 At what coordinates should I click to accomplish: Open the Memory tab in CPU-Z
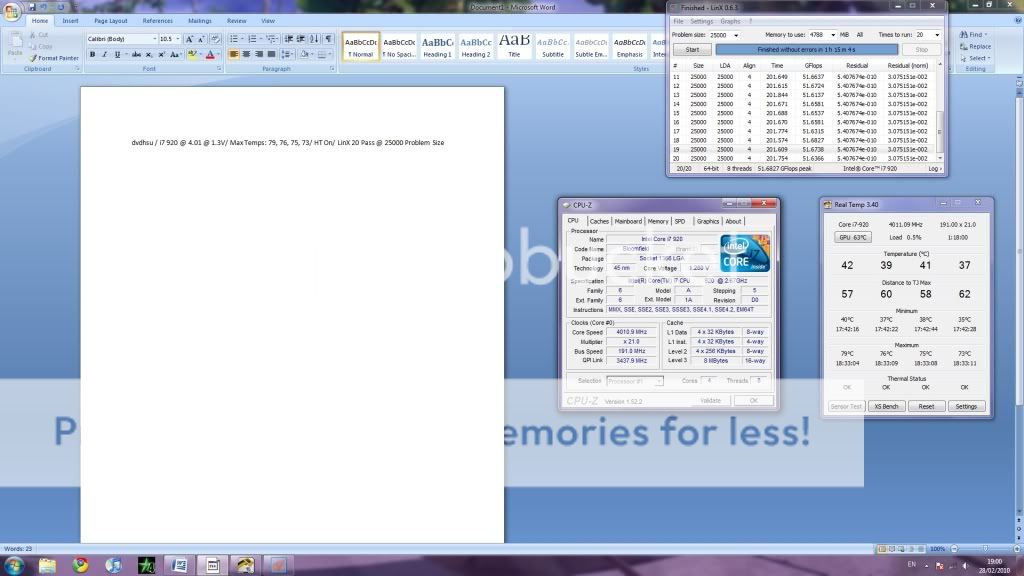point(658,221)
